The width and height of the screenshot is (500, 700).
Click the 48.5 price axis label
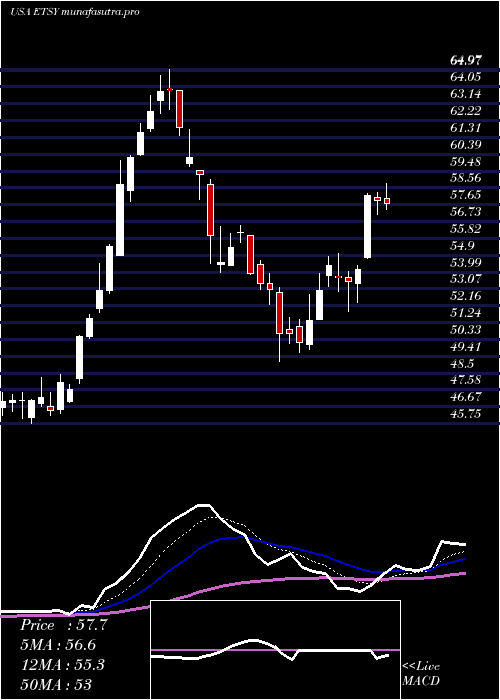click(462, 364)
